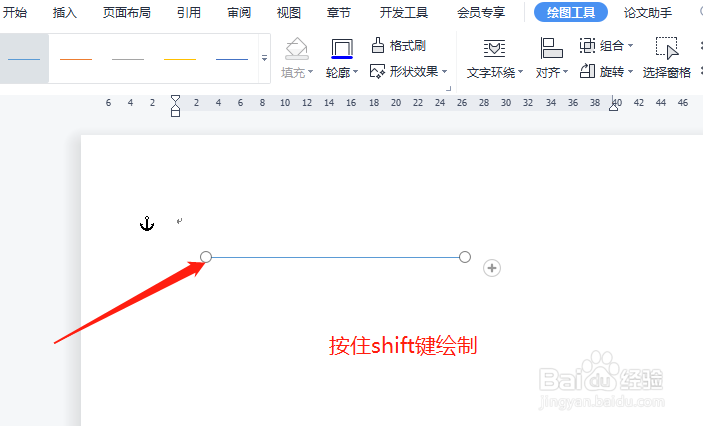
Task: Click the 轮廓 outline icon
Action: click(x=342, y=48)
